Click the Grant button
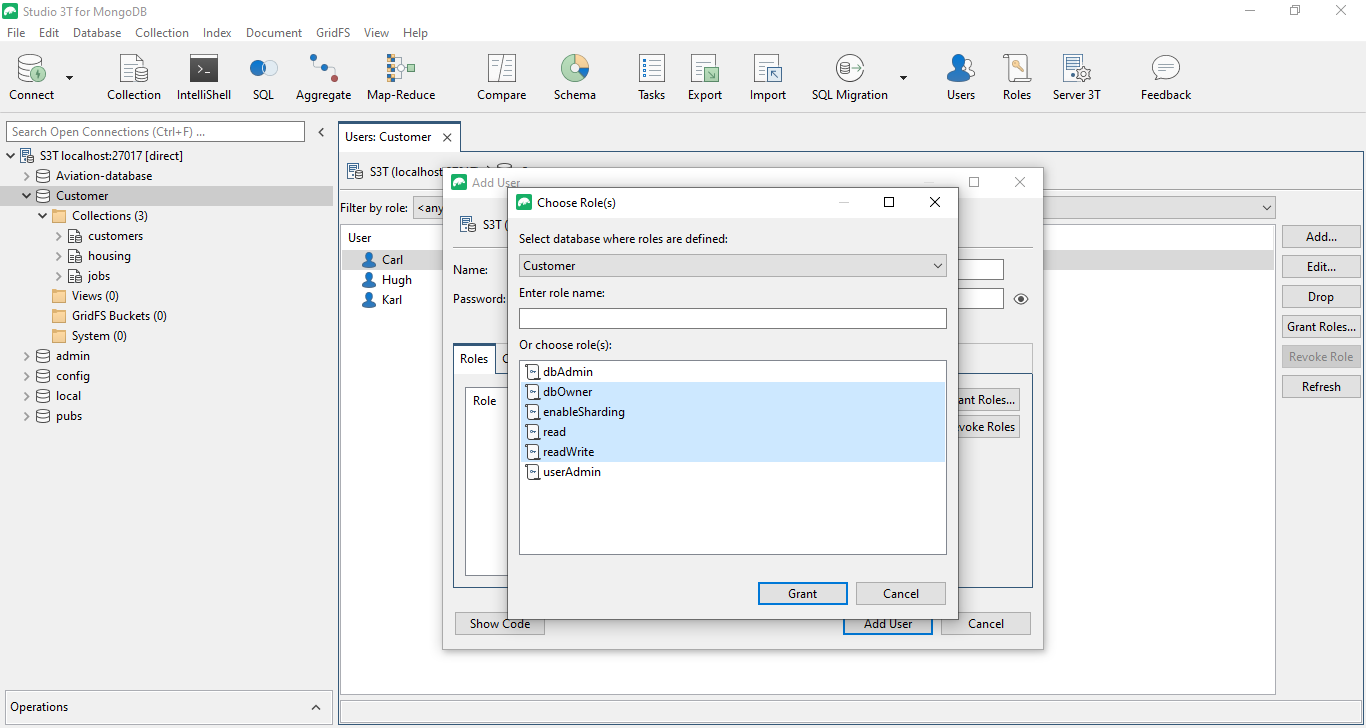The height and width of the screenshot is (728, 1366). click(803, 593)
